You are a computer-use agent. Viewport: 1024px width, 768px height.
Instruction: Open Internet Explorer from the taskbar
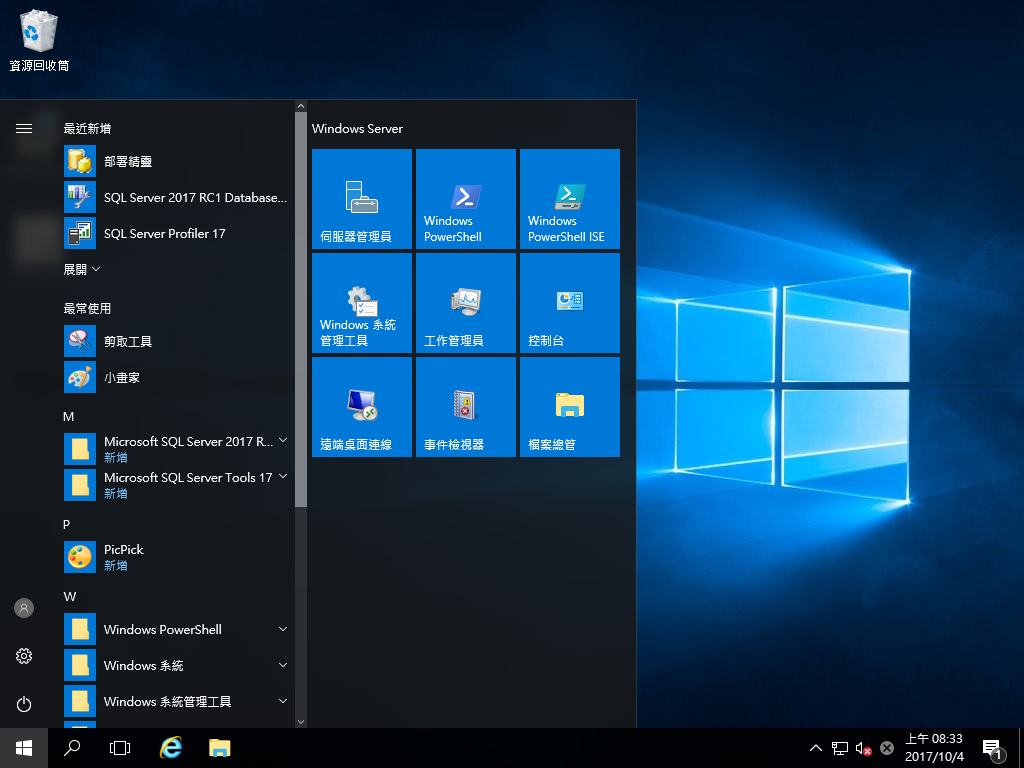coord(170,747)
